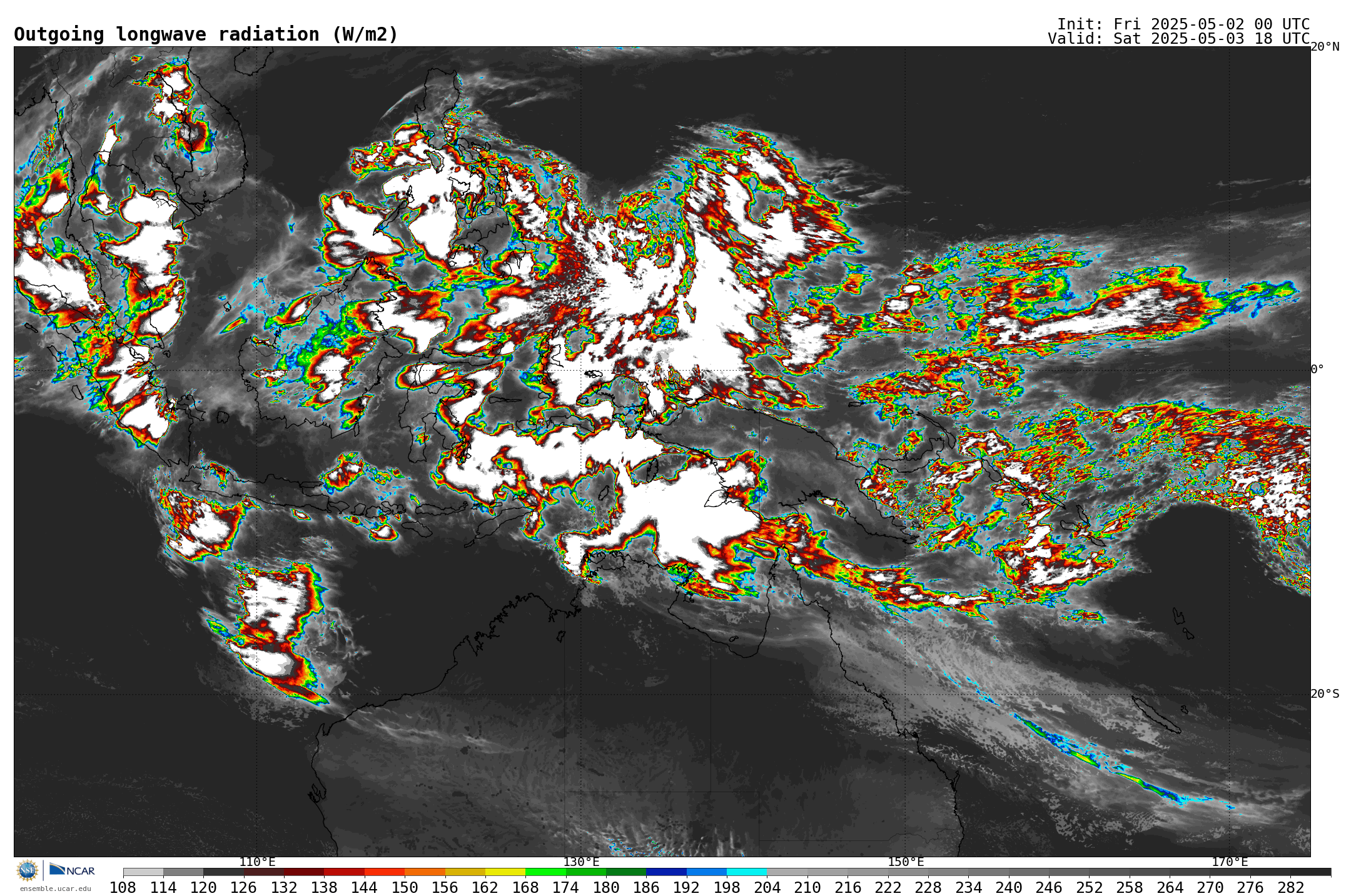Click the colorbar value 270
The image size is (1351, 896).
coord(1210,888)
